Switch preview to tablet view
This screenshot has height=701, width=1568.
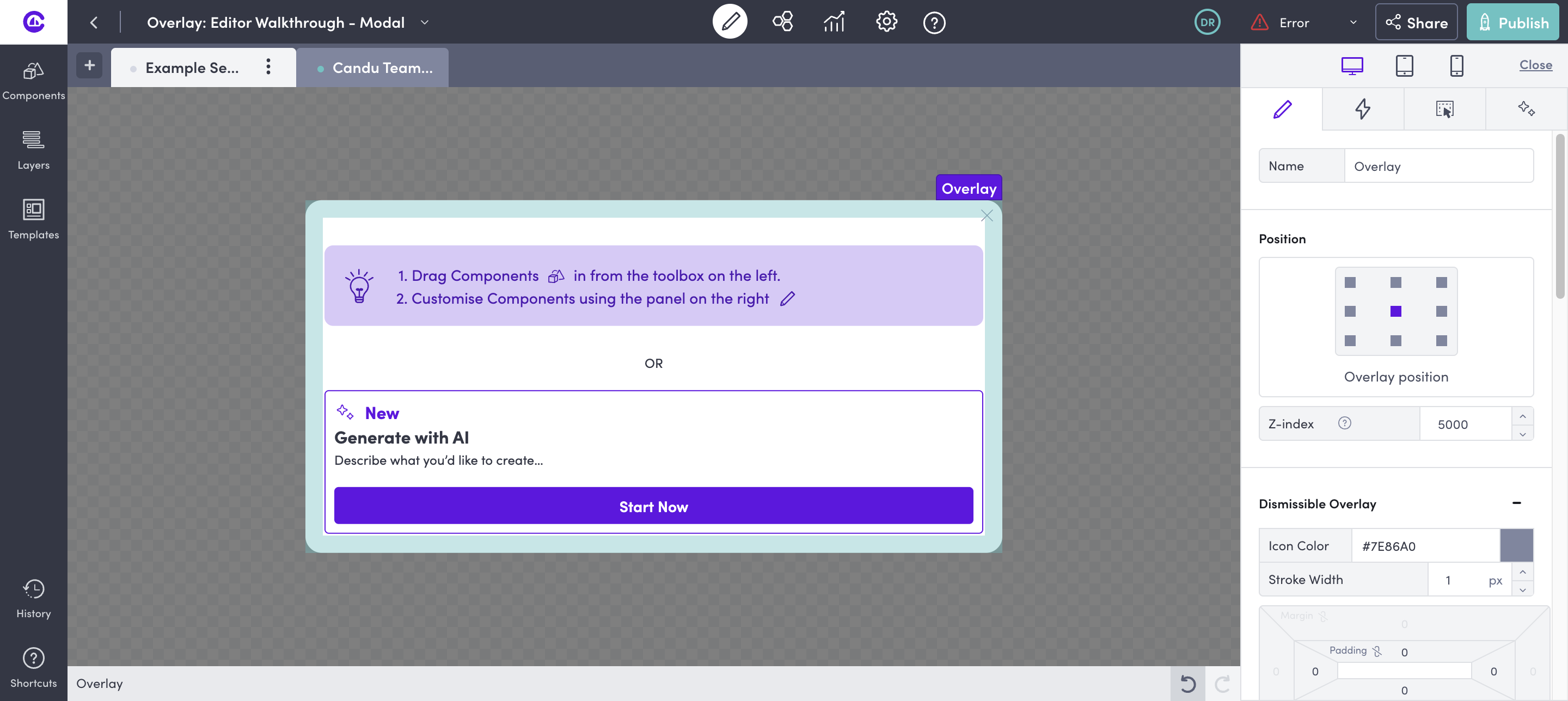[x=1405, y=66]
